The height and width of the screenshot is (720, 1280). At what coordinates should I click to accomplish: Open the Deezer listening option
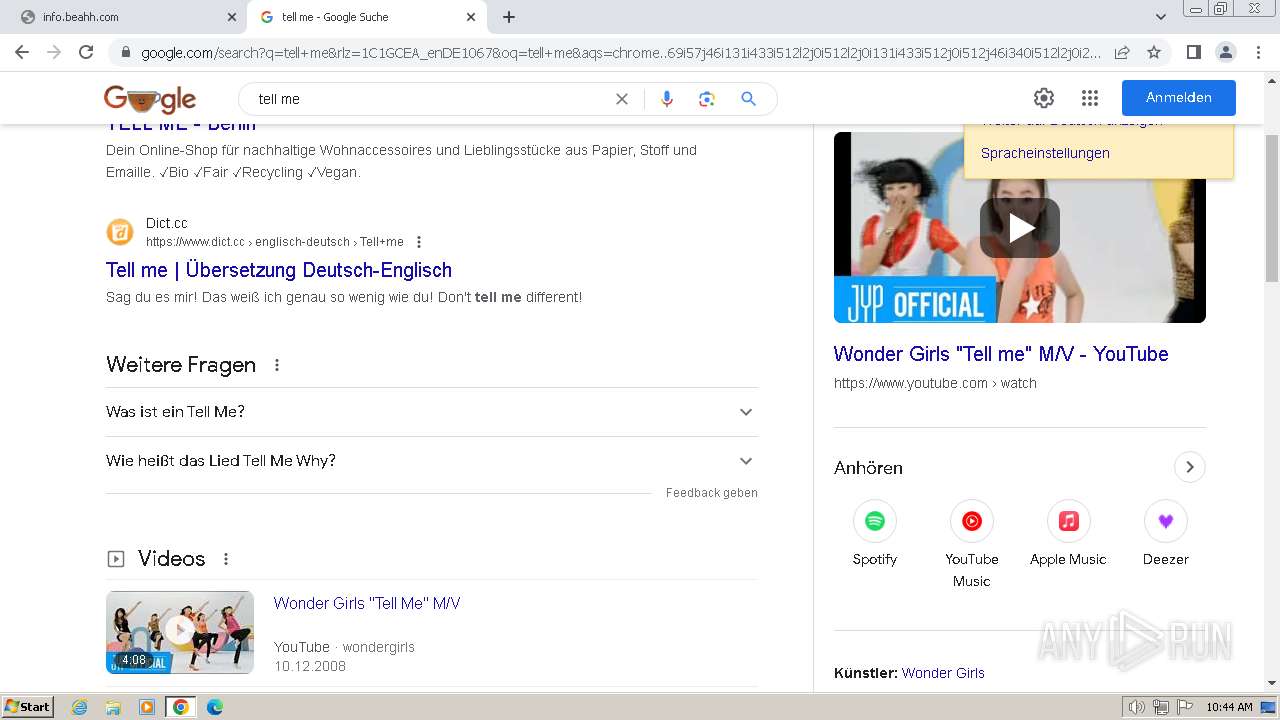coord(1166,535)
